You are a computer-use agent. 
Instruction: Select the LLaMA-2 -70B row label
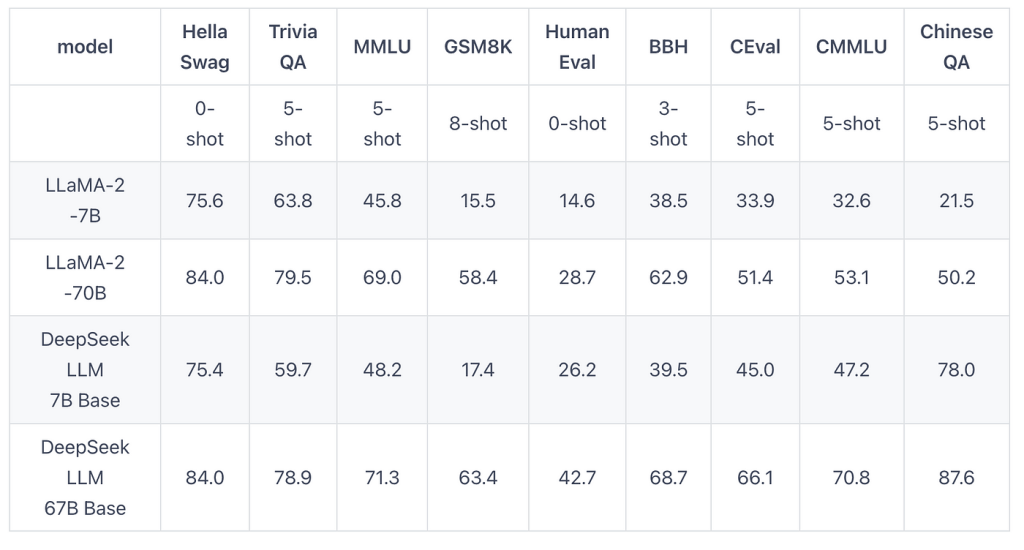point(85,278)
